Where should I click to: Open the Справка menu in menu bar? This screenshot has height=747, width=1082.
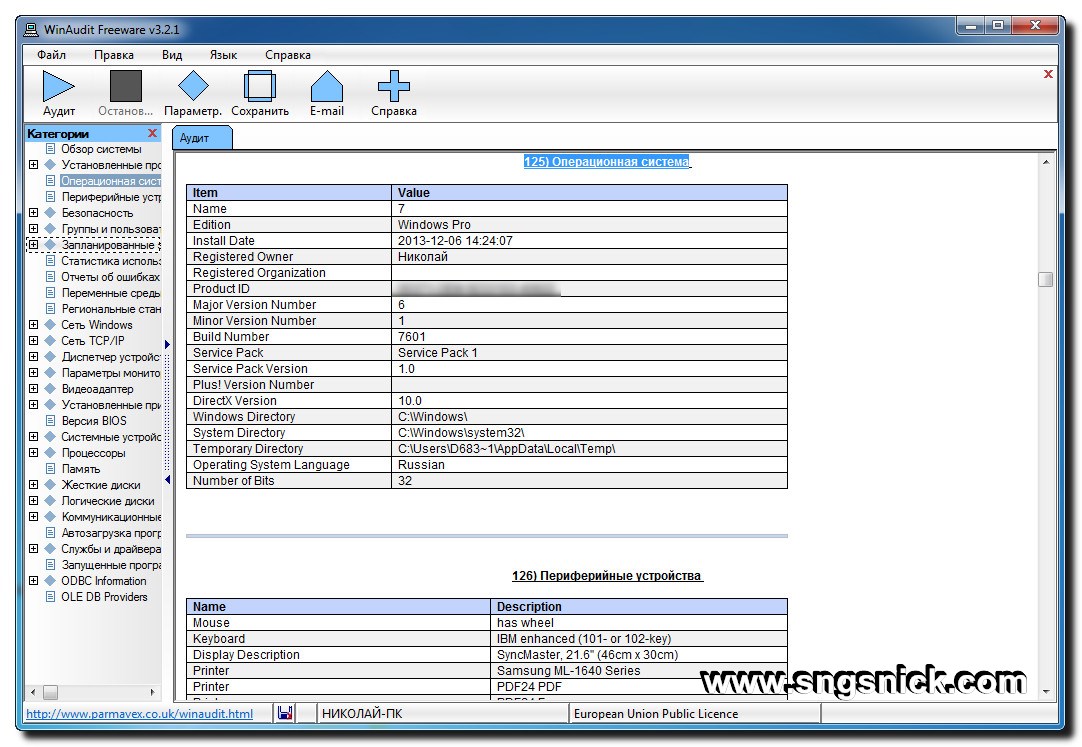pyautogui.click(x=288, y=54)
